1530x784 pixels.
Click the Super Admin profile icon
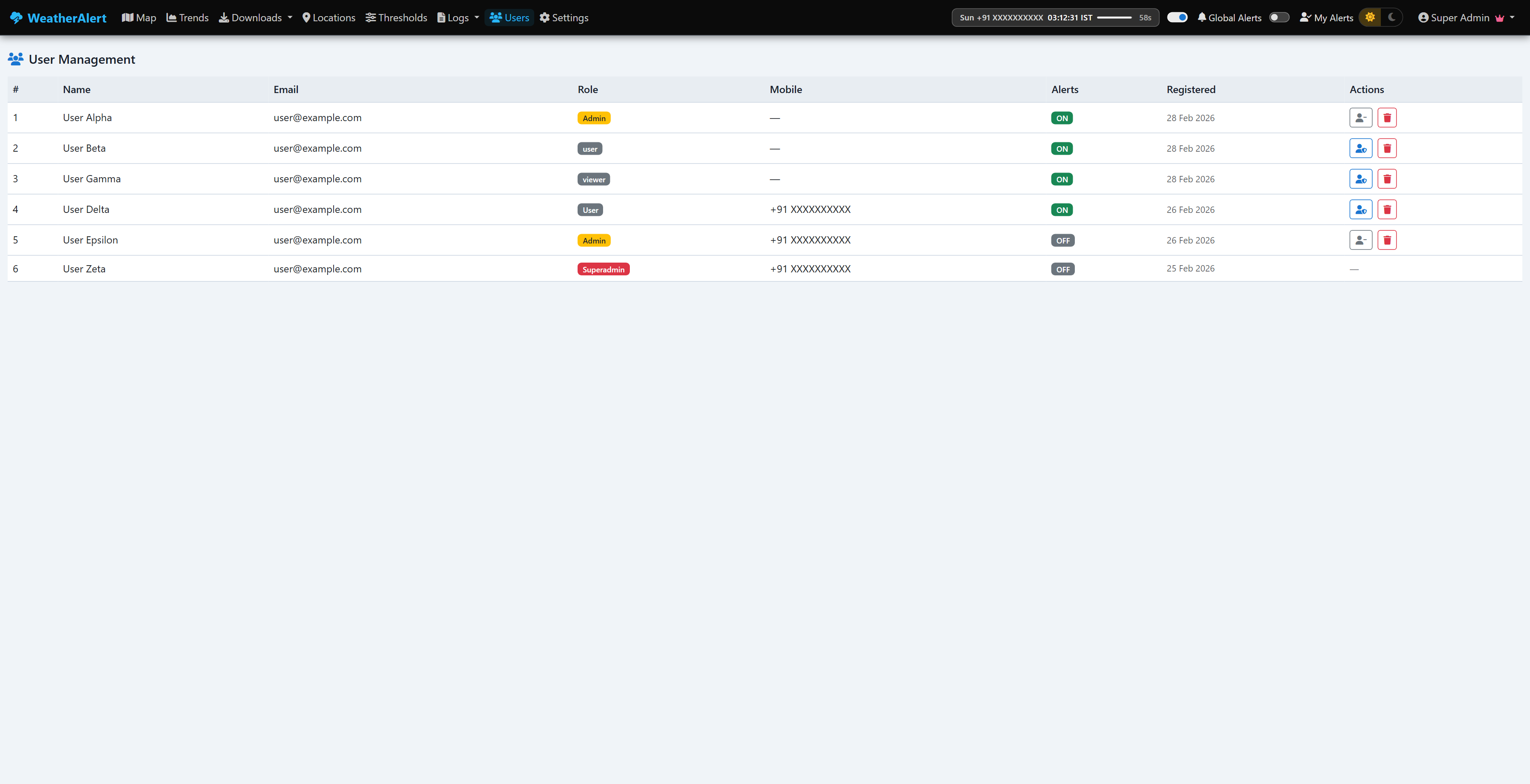(1423, 17)
